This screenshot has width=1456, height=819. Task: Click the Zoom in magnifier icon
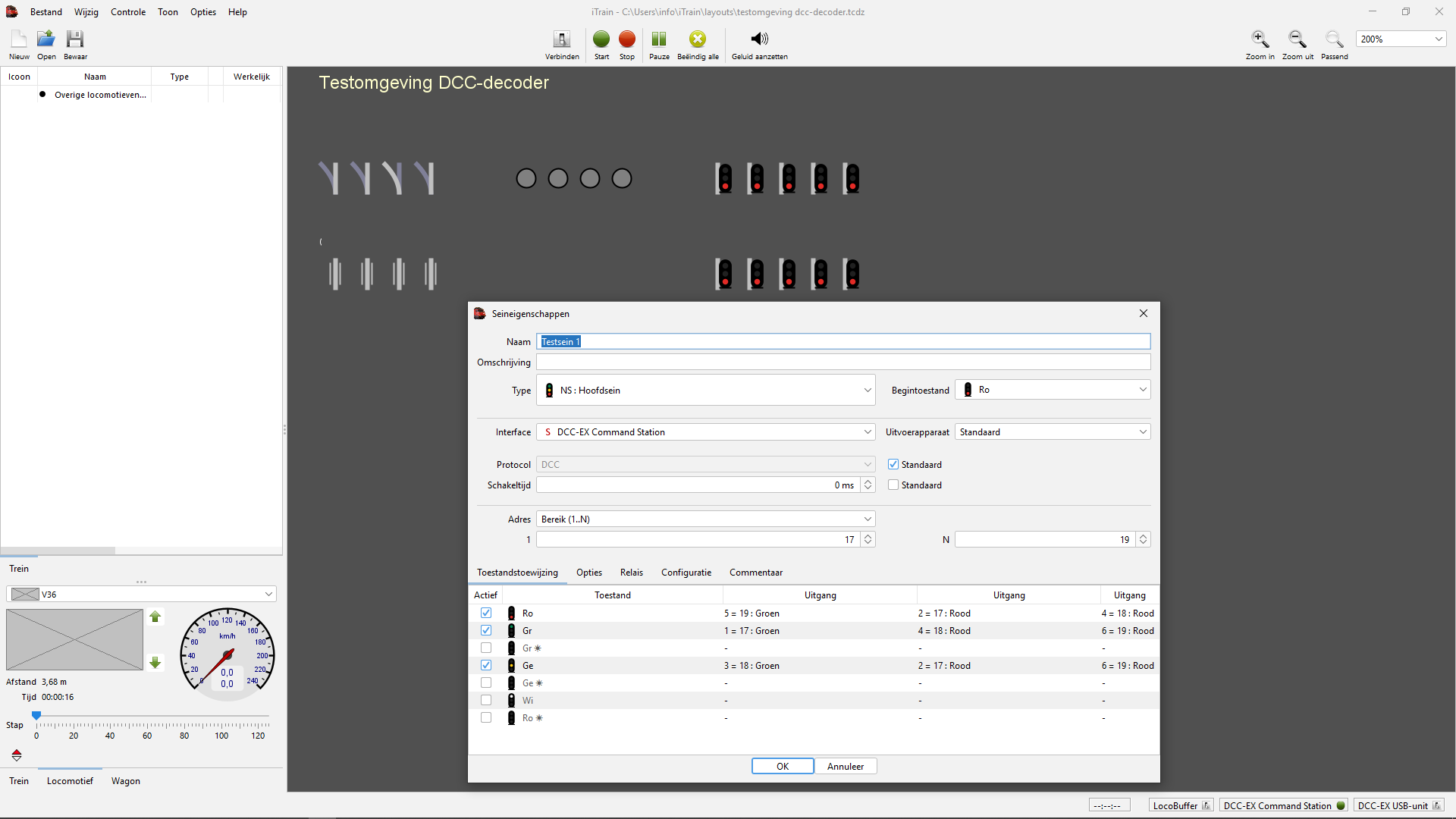click(1260, 39)
